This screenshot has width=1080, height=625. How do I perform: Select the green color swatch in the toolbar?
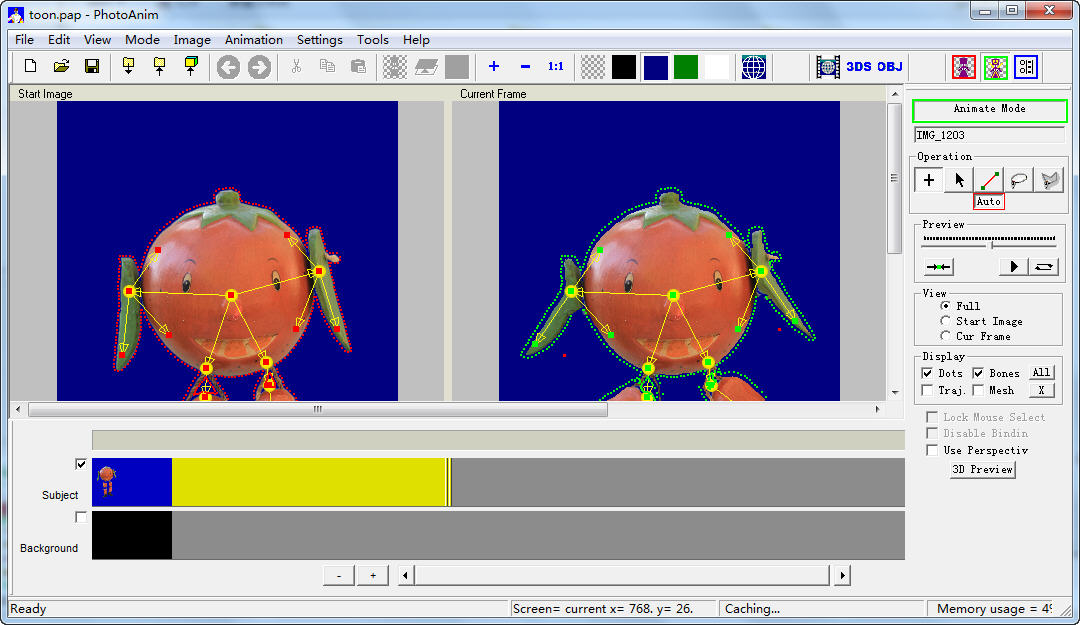tap(685, 66)
